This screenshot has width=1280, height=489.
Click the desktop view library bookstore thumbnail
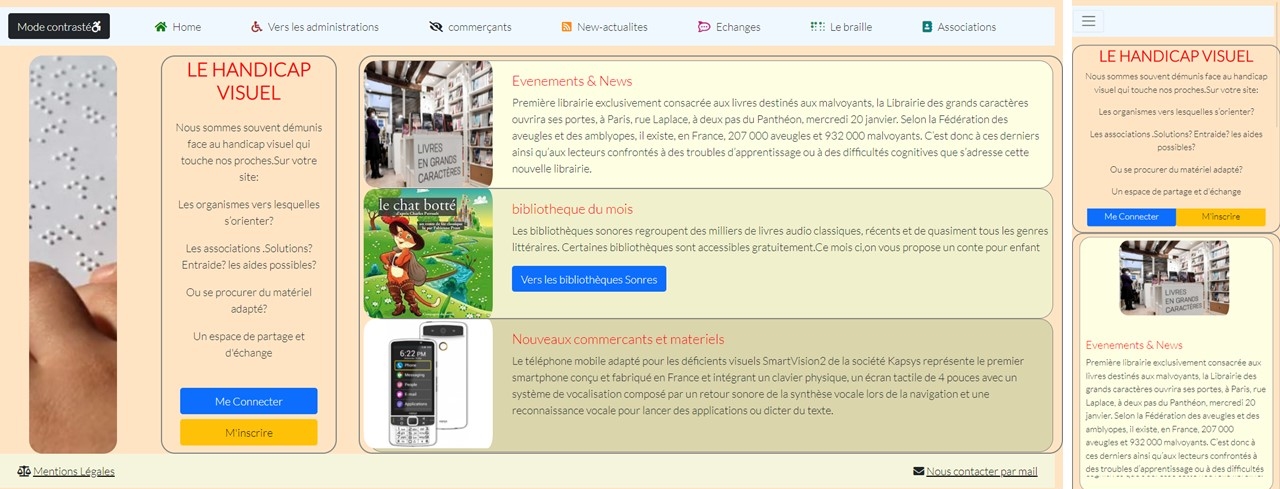[x=428, y=124]
